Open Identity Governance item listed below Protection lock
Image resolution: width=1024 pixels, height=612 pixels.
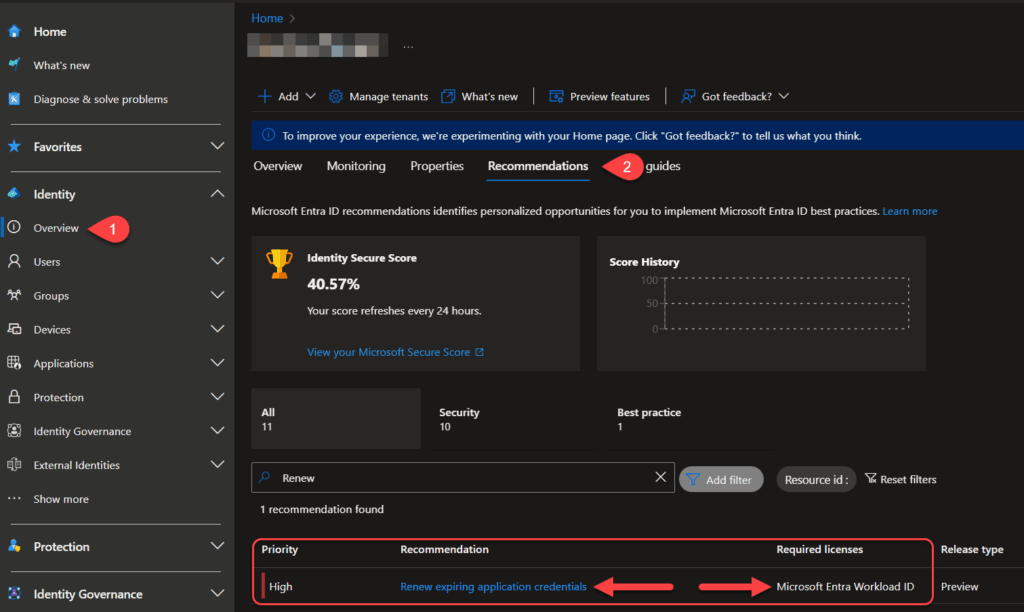82,431
